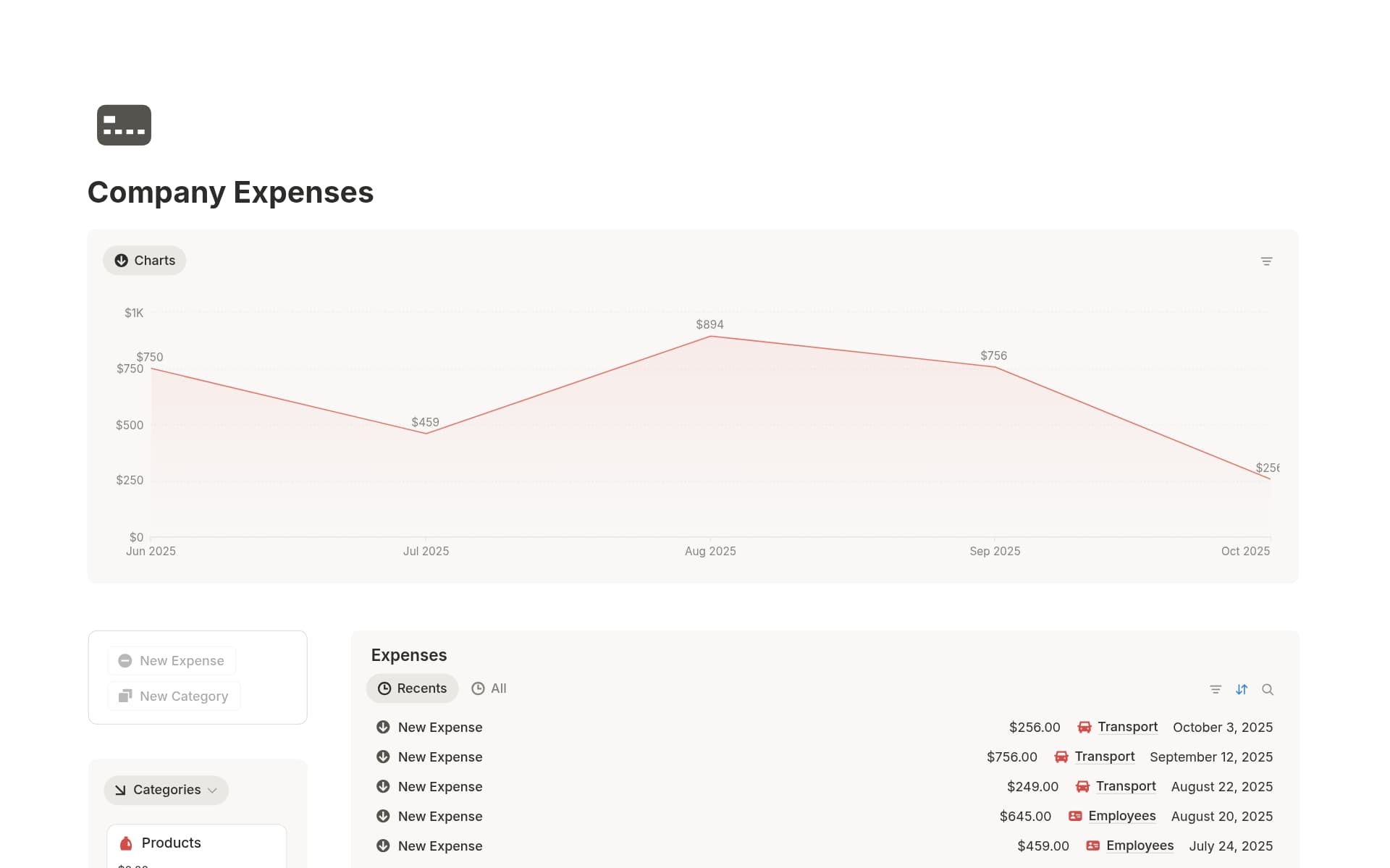Open the chart's filter icon at top right

pos(1267,261)
